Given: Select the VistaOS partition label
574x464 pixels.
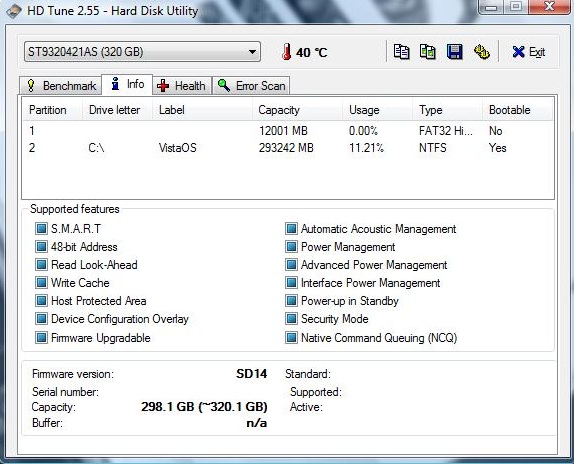Looking at the screenshot, I should 178,148.
